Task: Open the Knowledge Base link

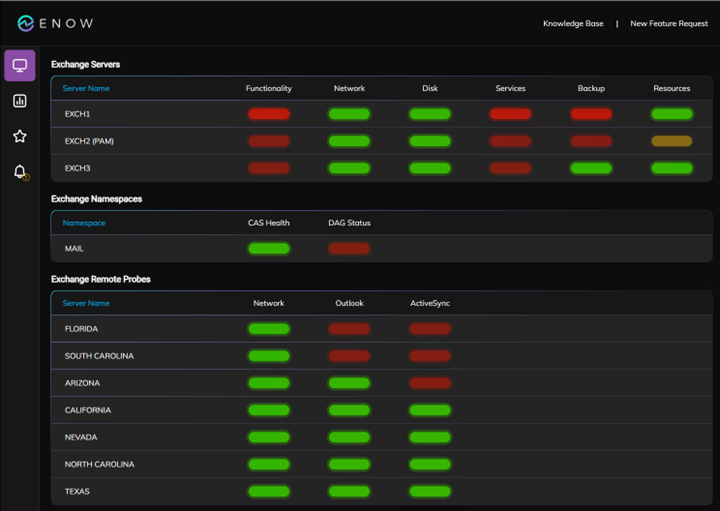Action: coord(573,23)
